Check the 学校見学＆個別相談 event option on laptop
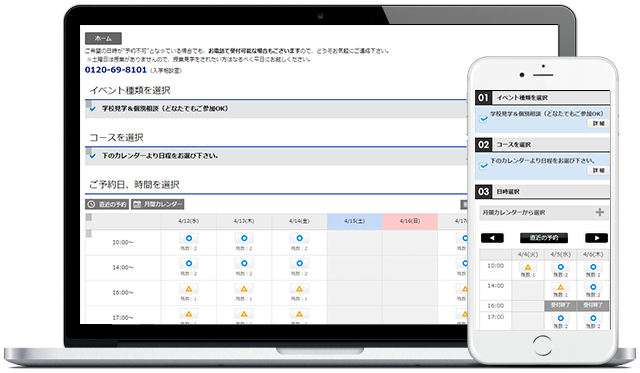Screen dimensions: 640x373 point(93,109)
